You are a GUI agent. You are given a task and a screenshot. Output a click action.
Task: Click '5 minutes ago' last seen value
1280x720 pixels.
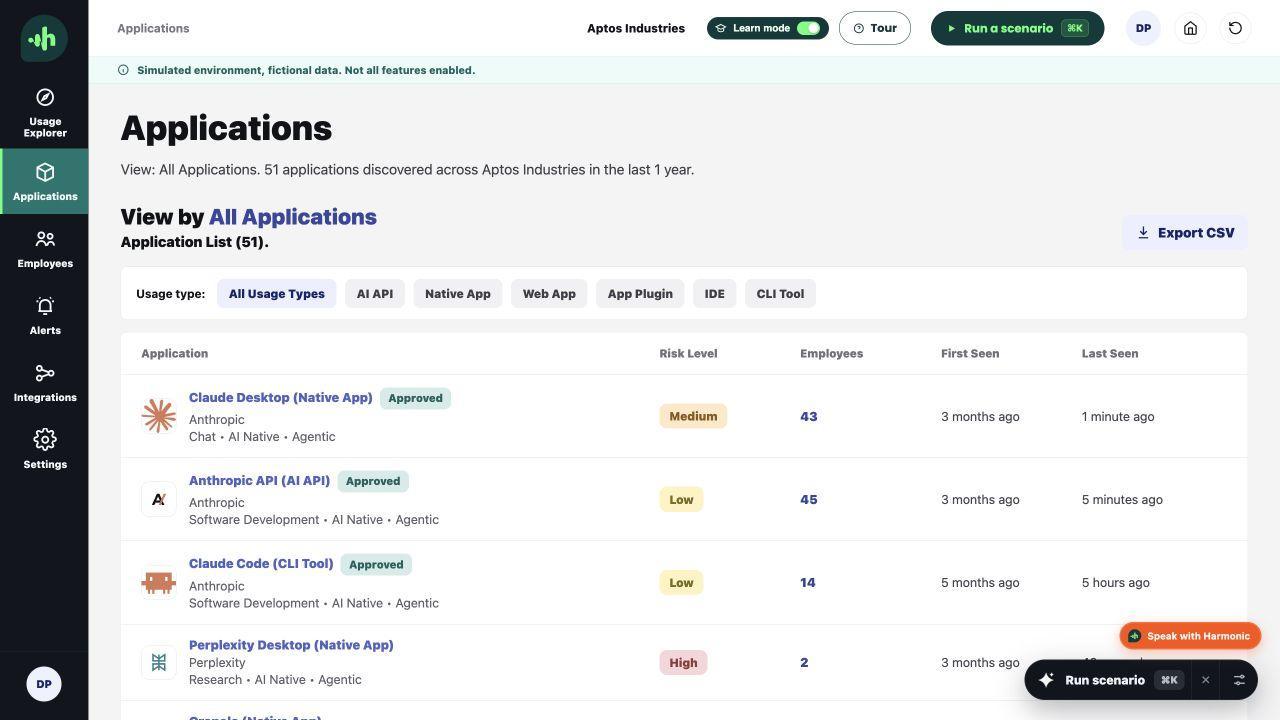pos(1122,499)
